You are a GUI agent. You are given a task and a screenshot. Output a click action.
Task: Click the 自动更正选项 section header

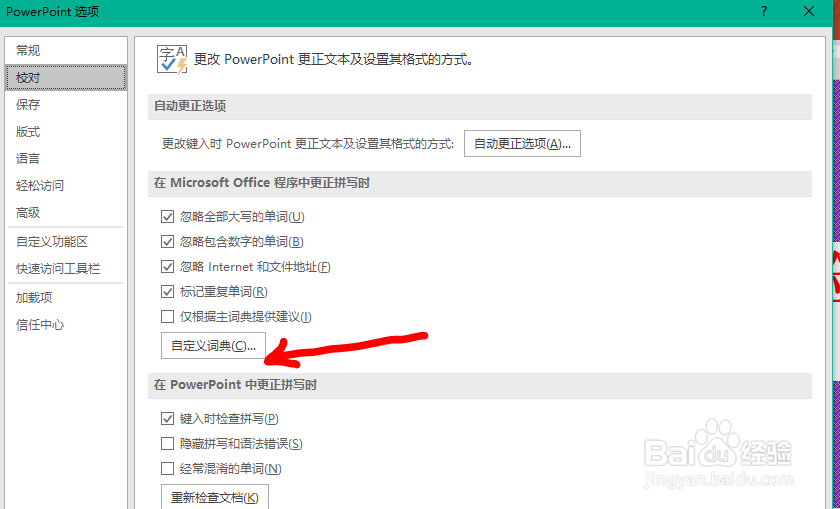coord(479,106)
